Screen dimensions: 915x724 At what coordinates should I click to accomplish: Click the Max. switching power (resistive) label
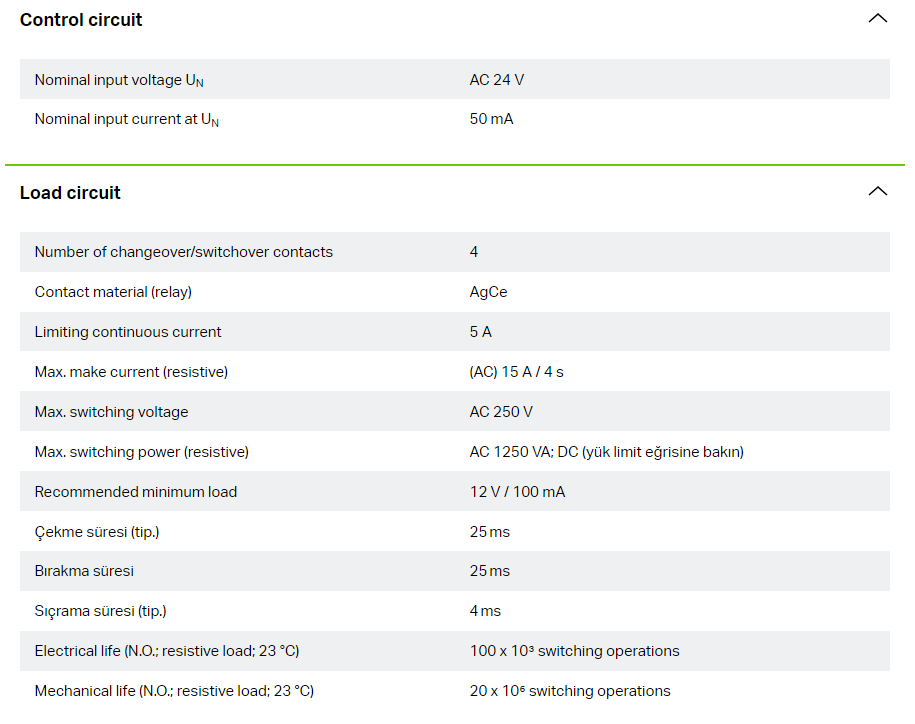coord(142,452)
